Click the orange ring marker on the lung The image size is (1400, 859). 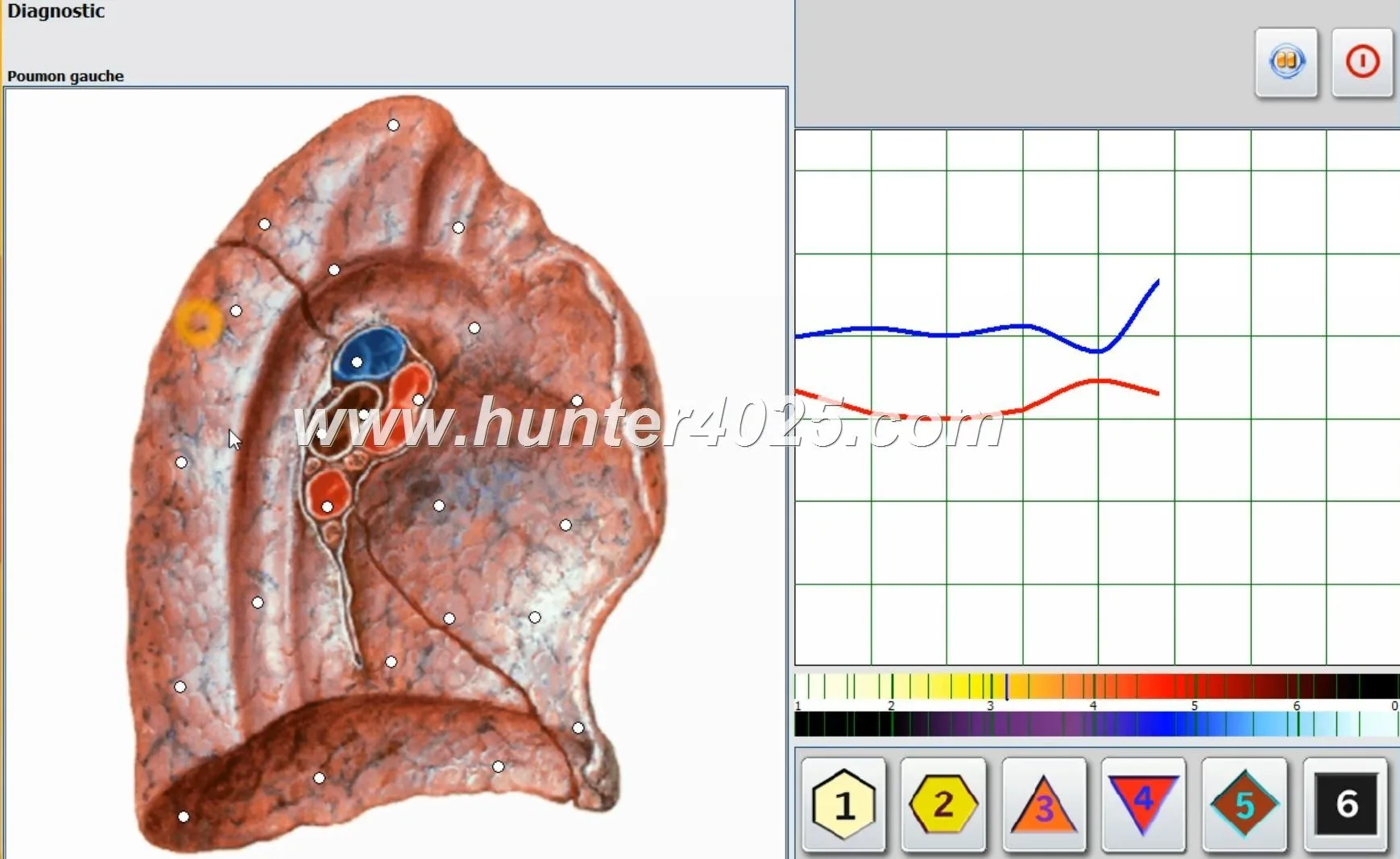coord(198,324)
